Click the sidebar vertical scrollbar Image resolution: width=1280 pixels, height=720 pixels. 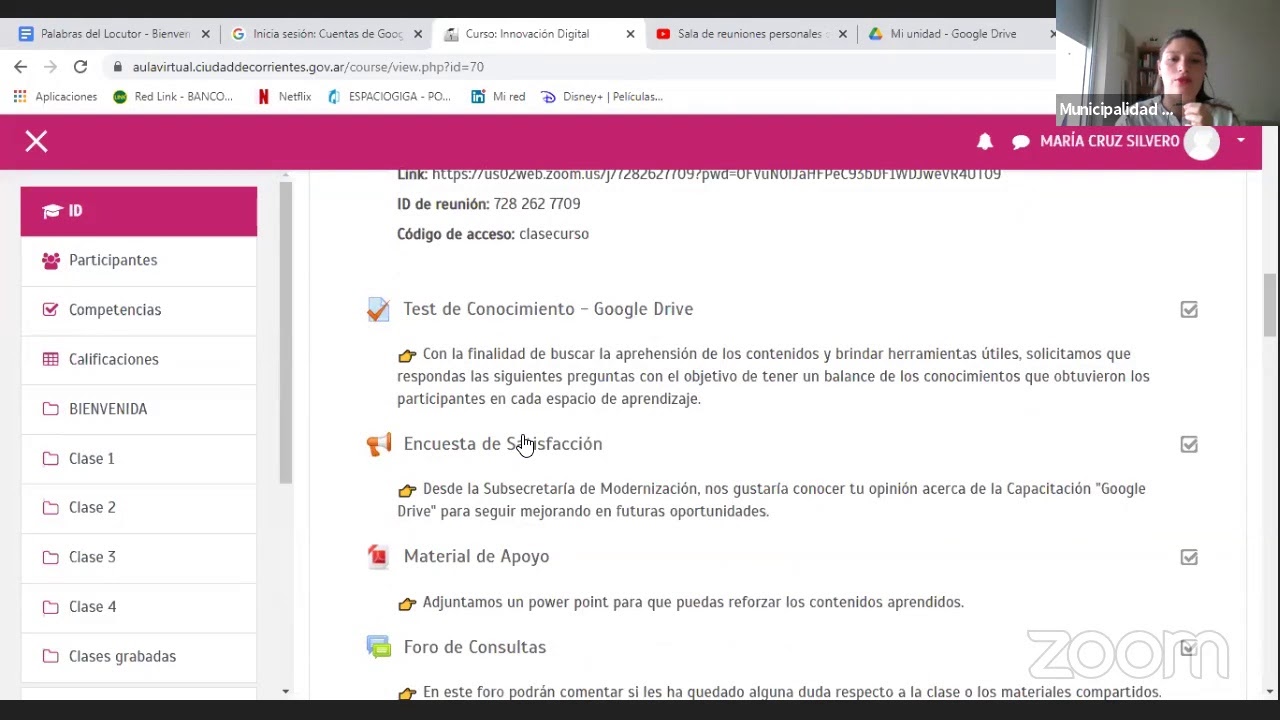point(286,333)
